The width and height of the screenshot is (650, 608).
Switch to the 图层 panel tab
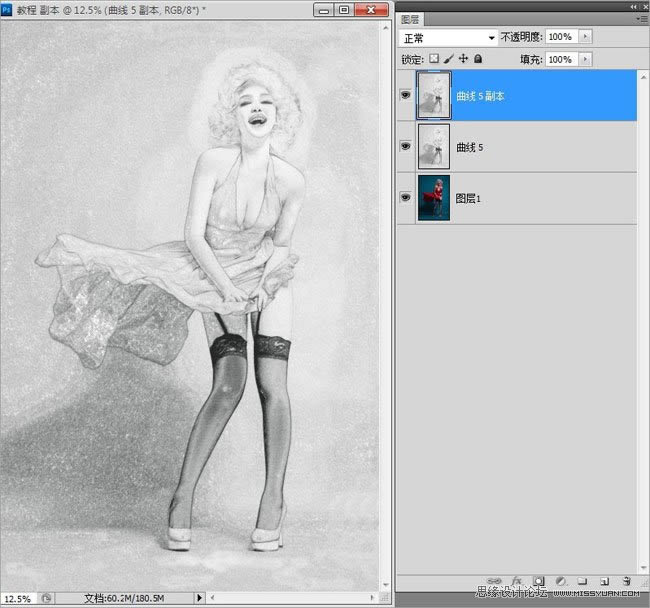click(410, 18)
